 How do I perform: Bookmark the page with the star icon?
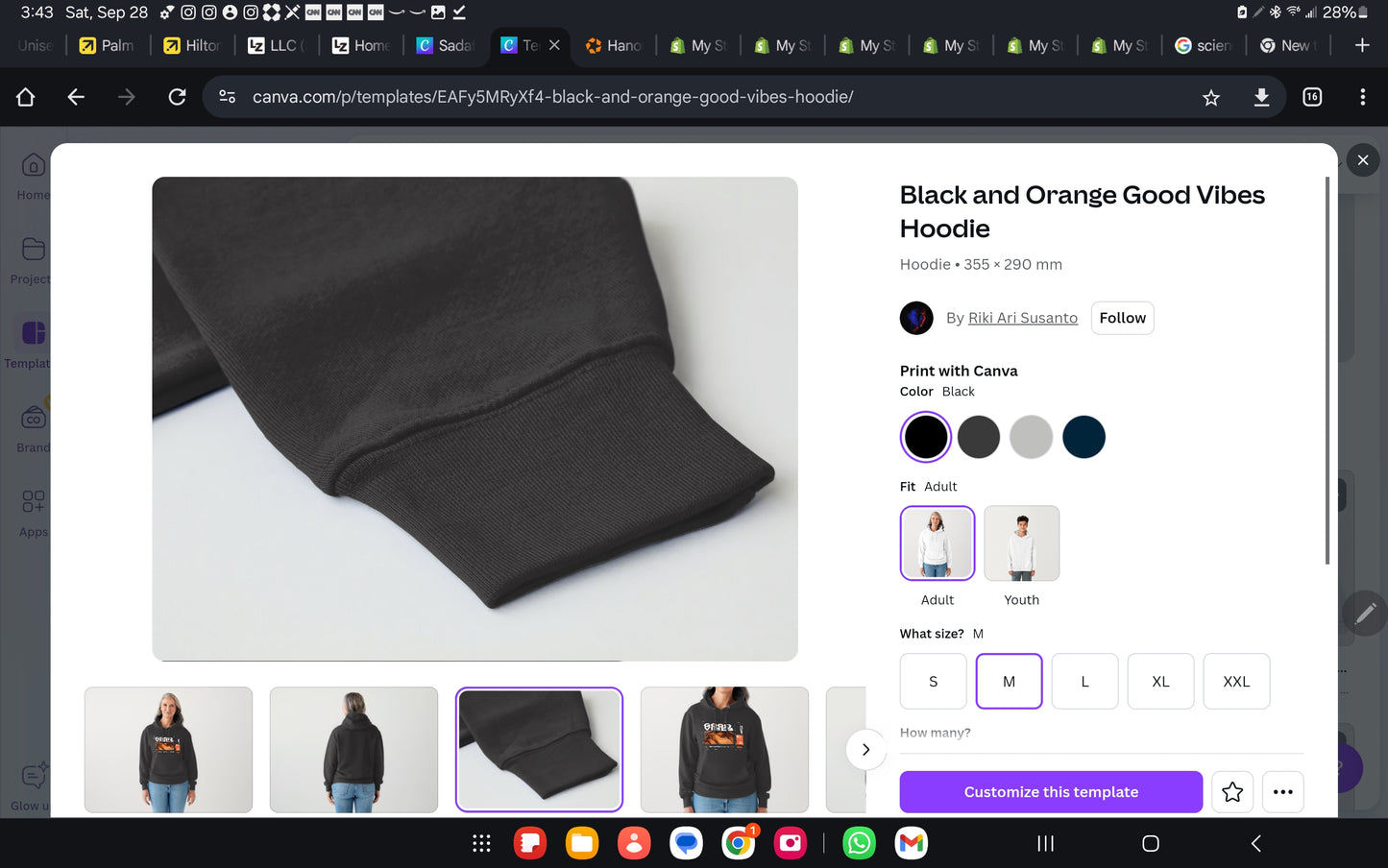[1210, 97]
